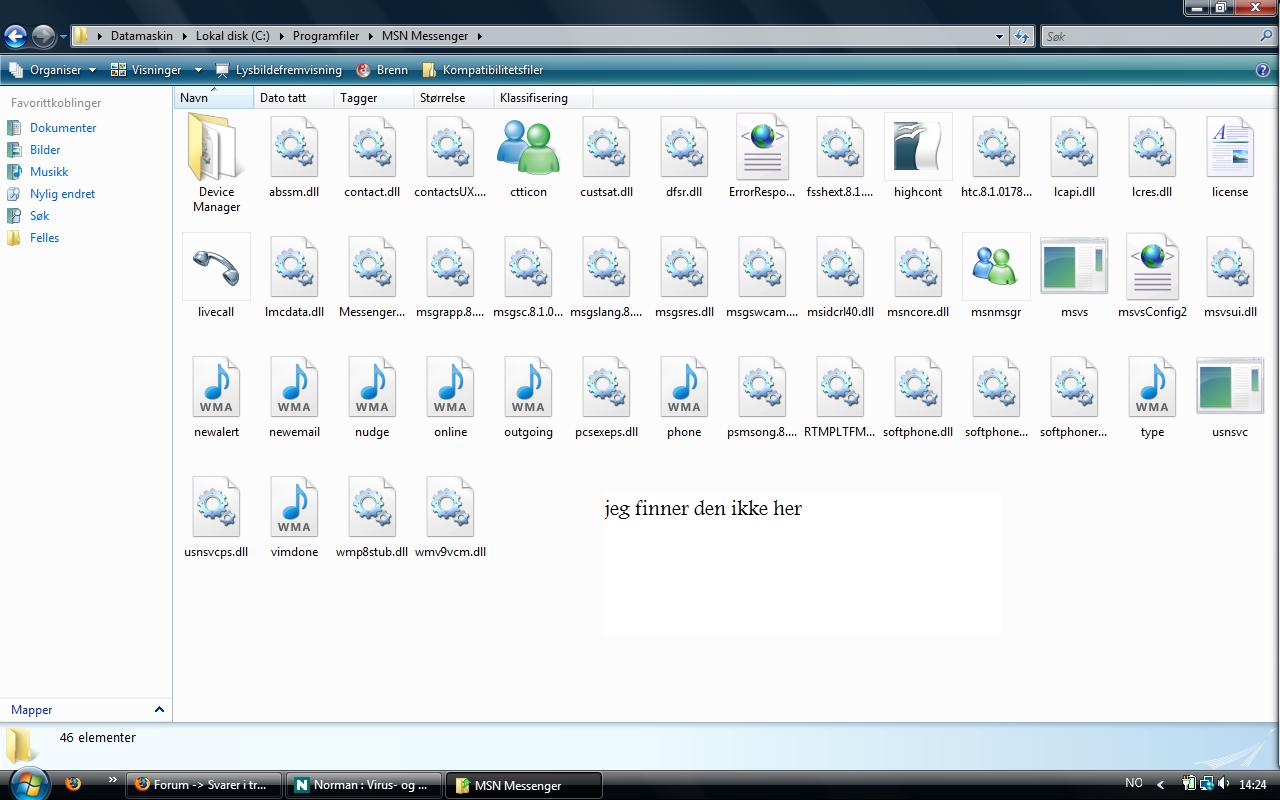
Task: Select the wmv9vcm.dll file
Action: [x=450, y=508]
